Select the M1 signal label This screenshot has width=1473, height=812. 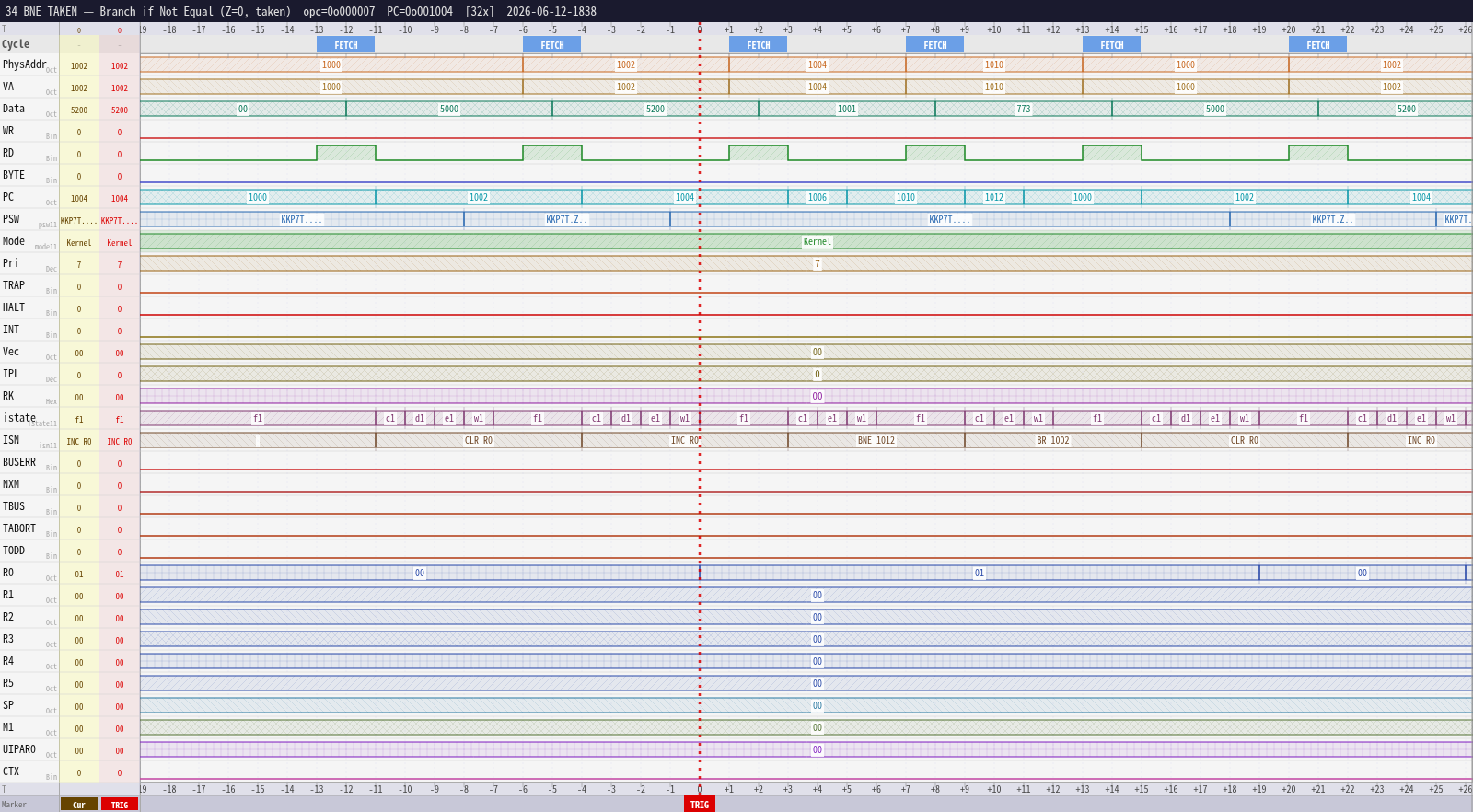point(8,727)
